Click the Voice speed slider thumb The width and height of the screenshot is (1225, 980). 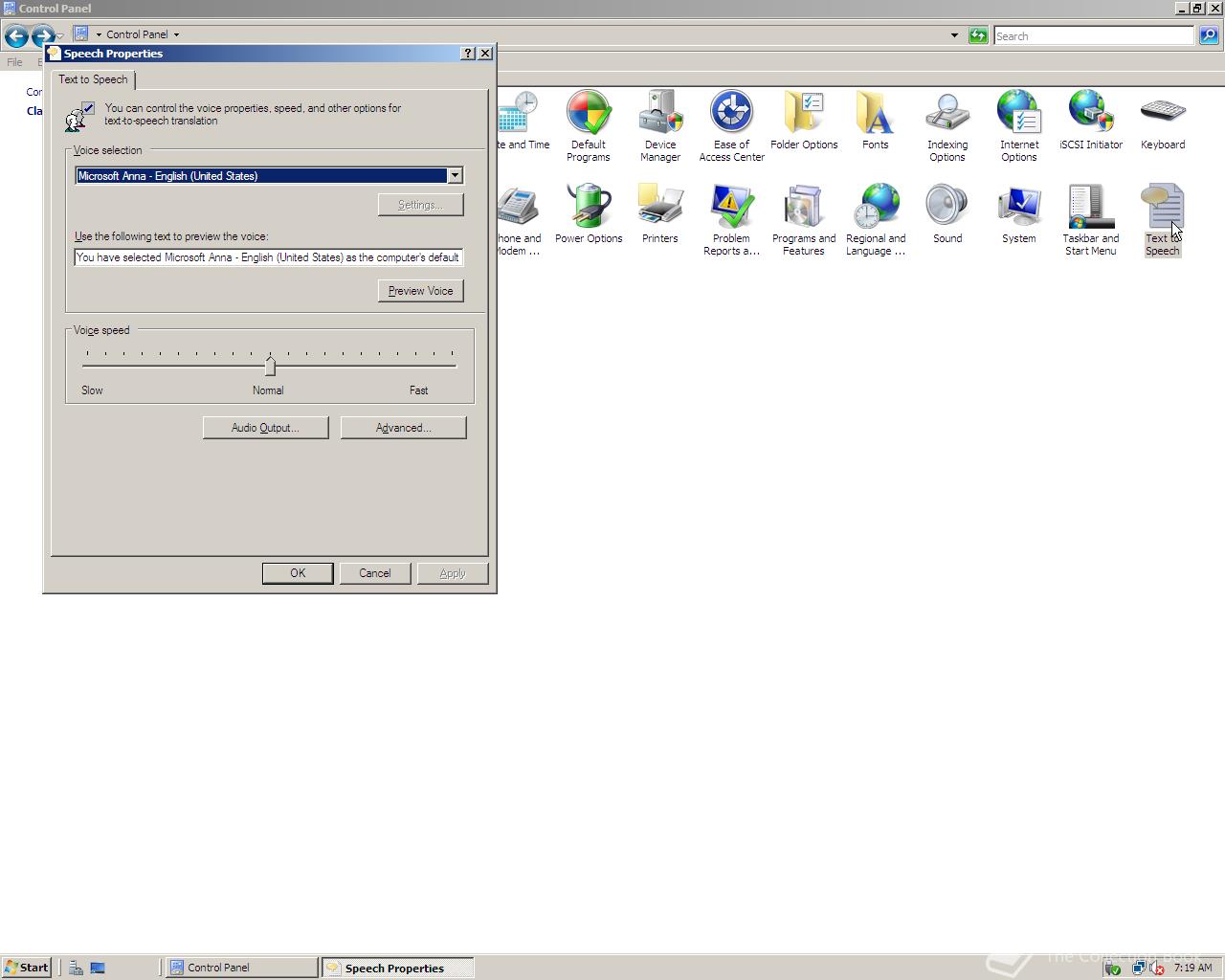pyautogui.click(x=270, y=365)
